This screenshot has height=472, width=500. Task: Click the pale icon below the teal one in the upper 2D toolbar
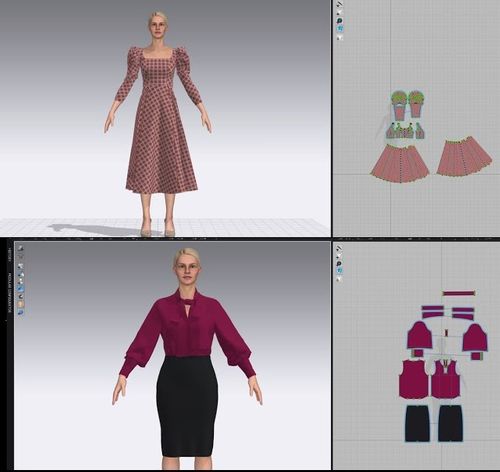click(x=339, y=37)
